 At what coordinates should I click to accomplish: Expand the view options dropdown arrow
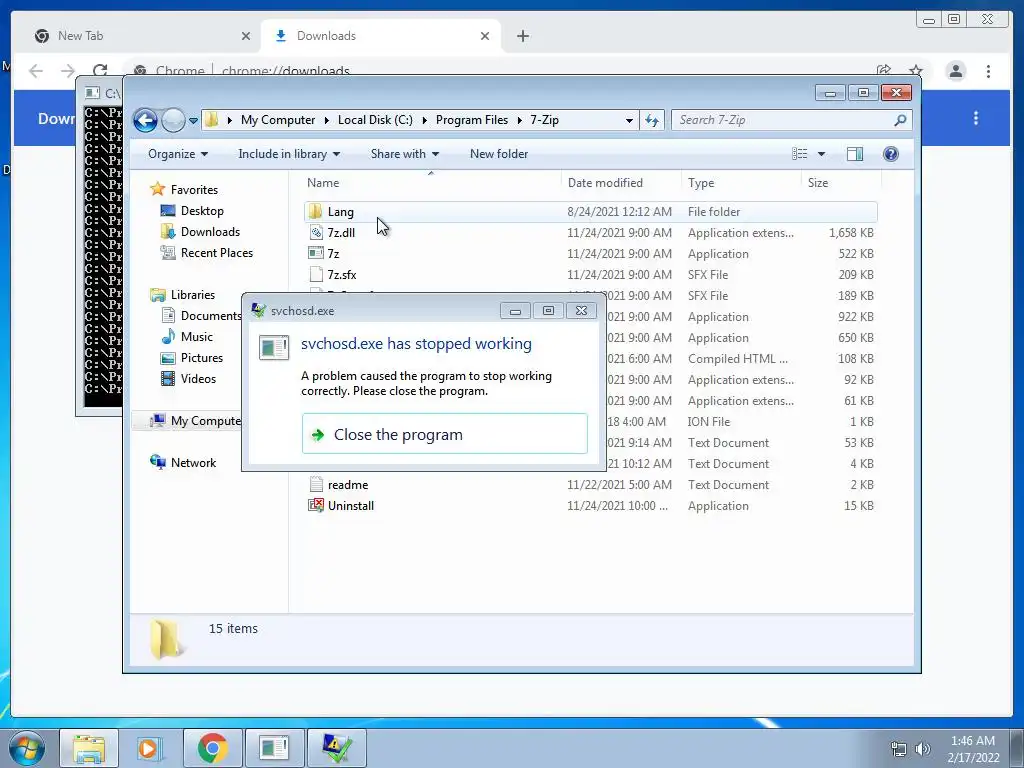(822, 154)
